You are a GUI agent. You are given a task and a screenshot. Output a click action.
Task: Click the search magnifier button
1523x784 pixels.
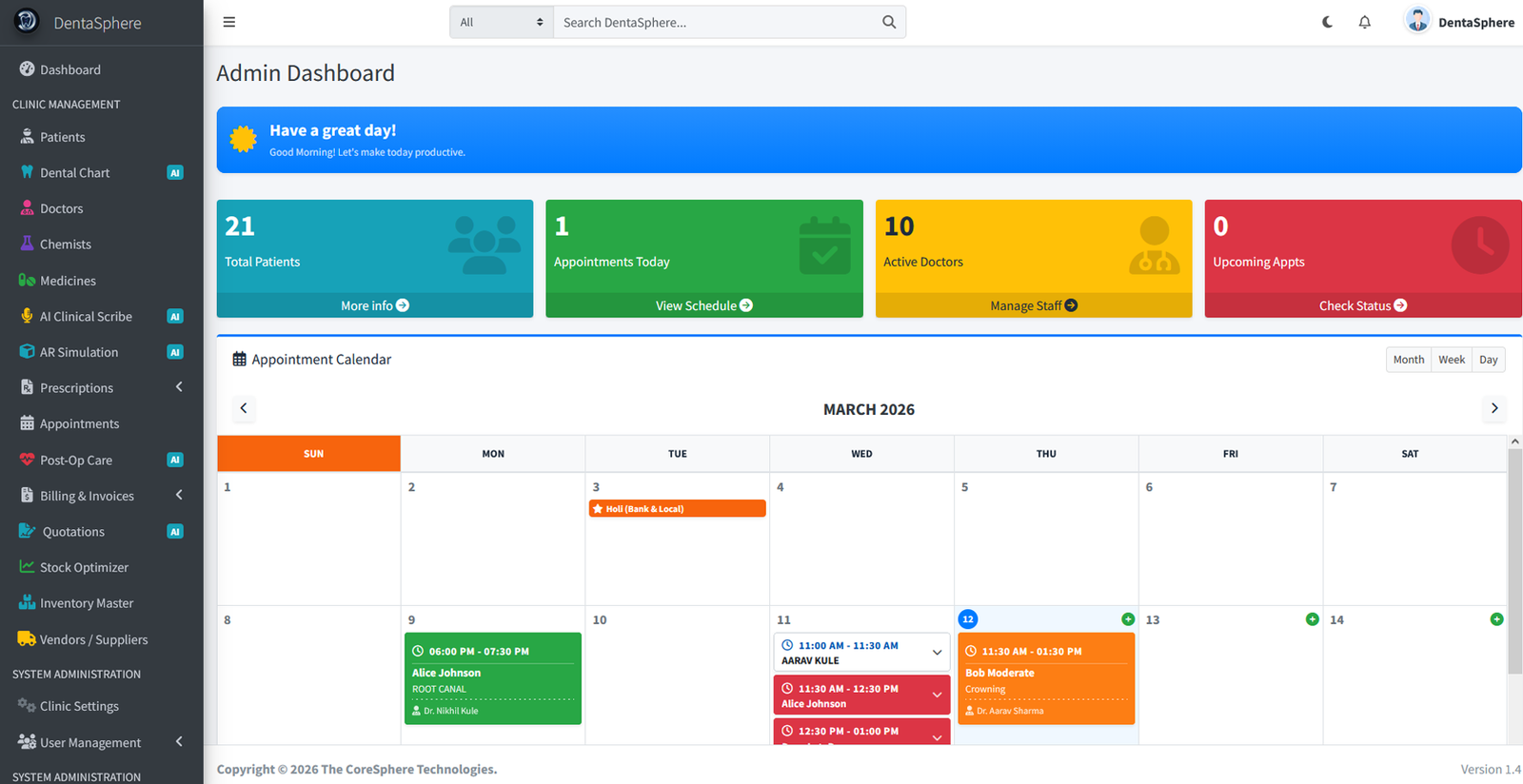coord(889,22)
